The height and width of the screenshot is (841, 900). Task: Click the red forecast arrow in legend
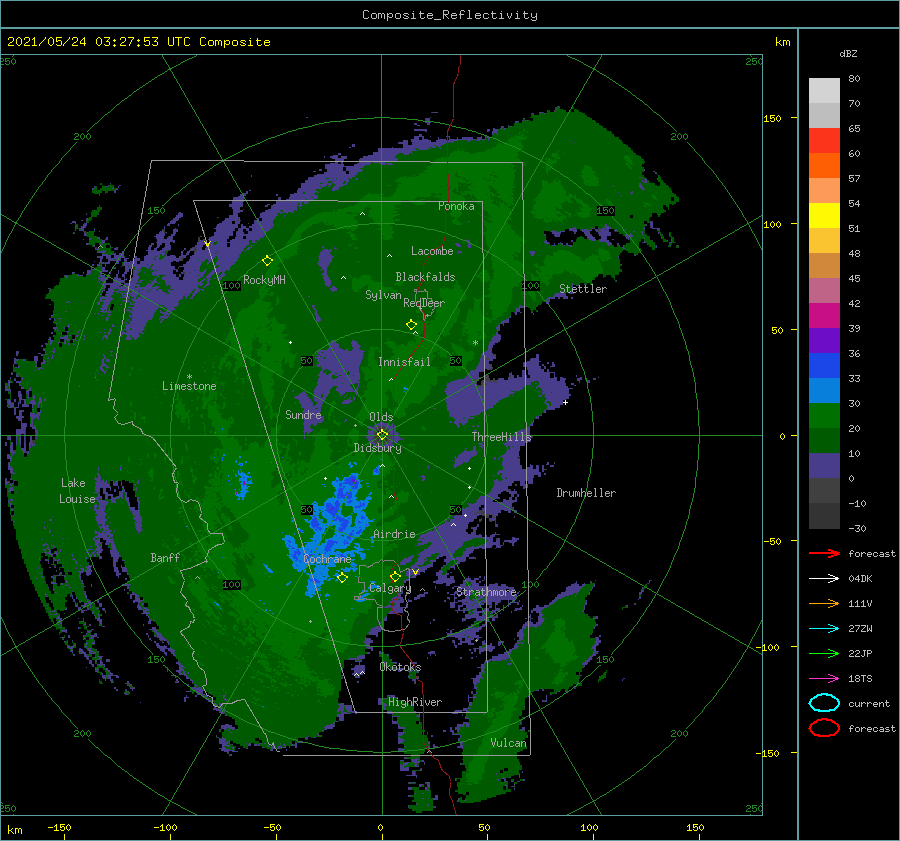coord(824,553)
